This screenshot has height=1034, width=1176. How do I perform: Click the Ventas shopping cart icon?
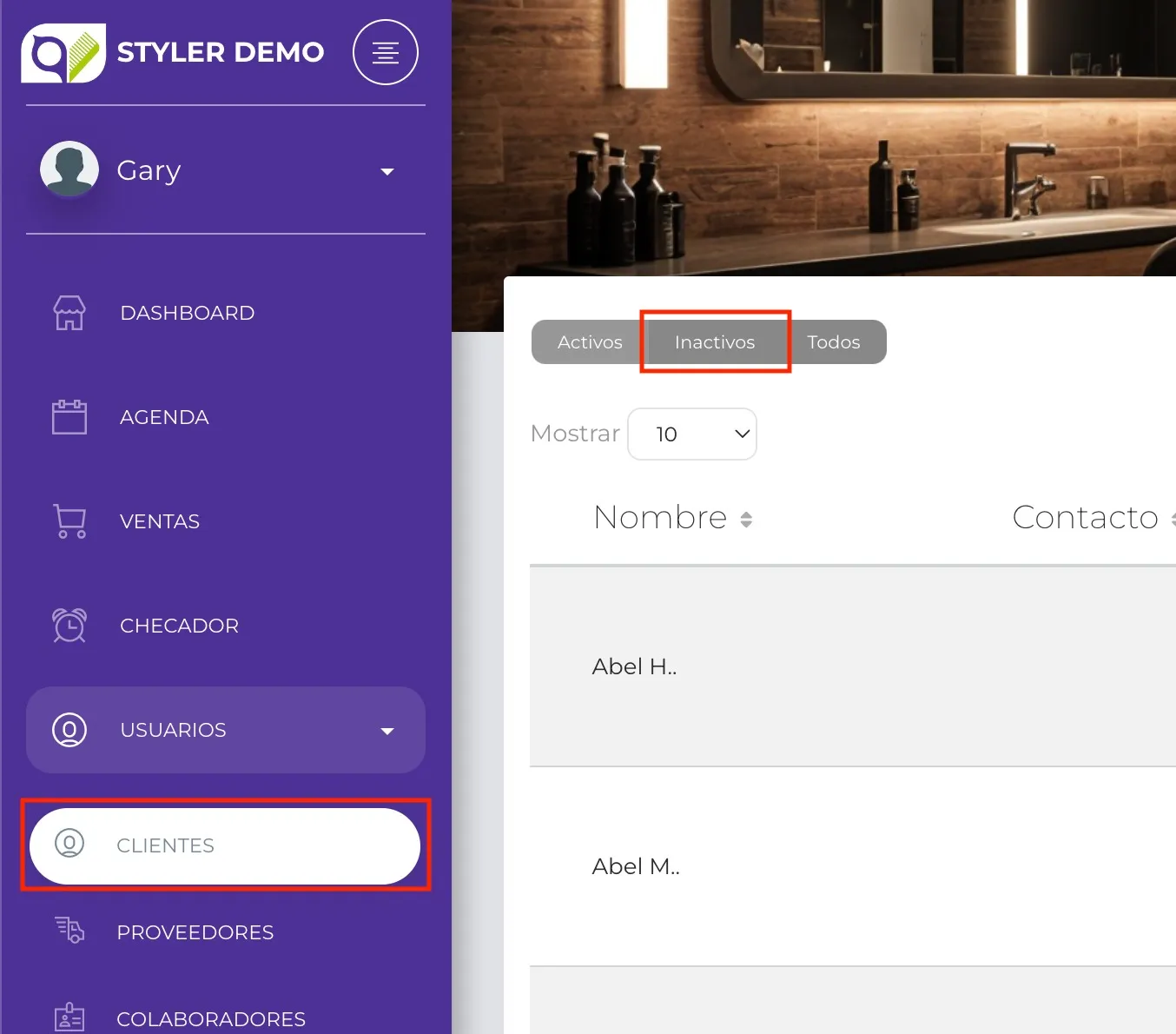click(x=69, y=521)
